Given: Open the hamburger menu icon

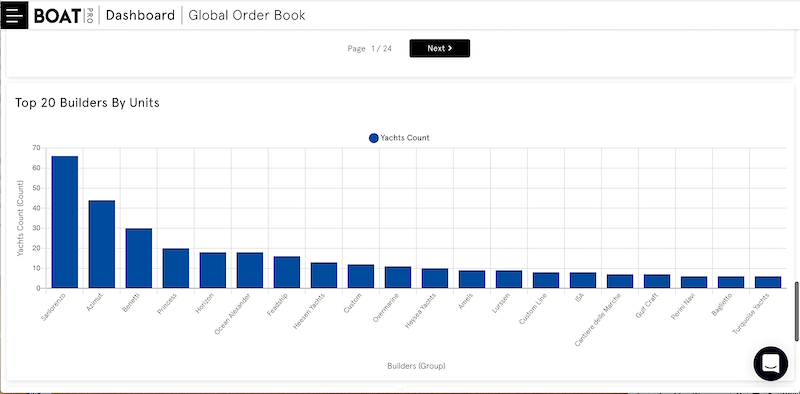Looking at the screenshot, I should click(x=14, y=15).
